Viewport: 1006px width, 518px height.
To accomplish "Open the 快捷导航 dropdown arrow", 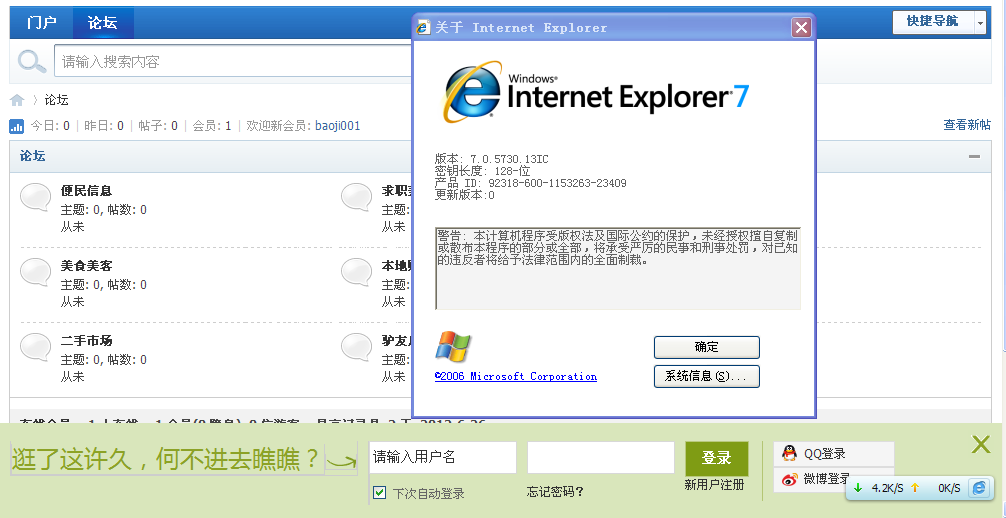I will tap(980, 22).
